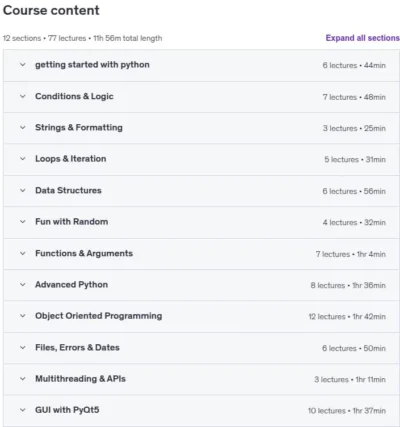Toggle the Data Structures chevron arrow

[x=23, y=190]
